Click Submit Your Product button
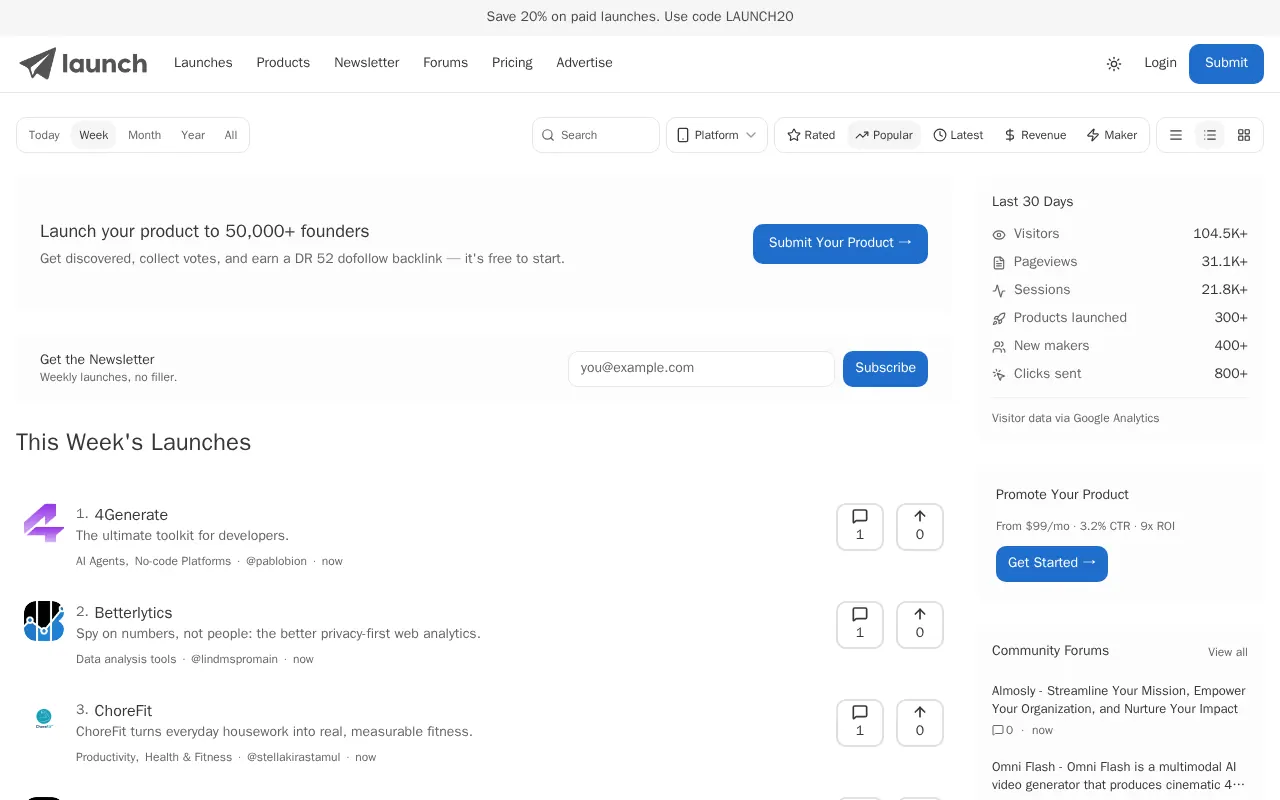 [840, 243]
